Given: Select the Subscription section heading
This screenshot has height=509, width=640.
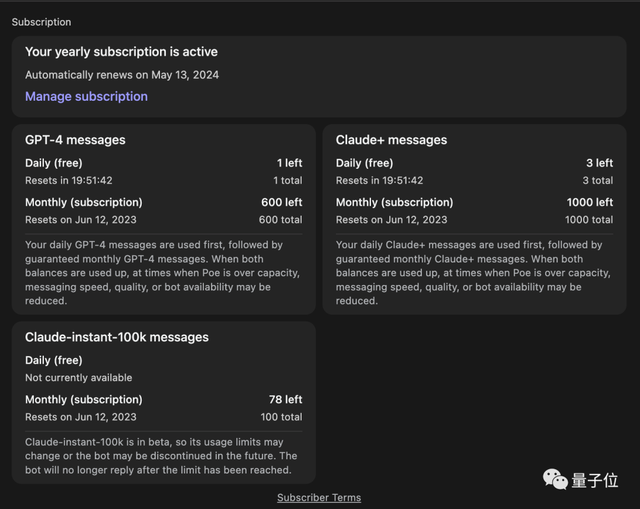Looking at the screenshot, I should [41, 22].
